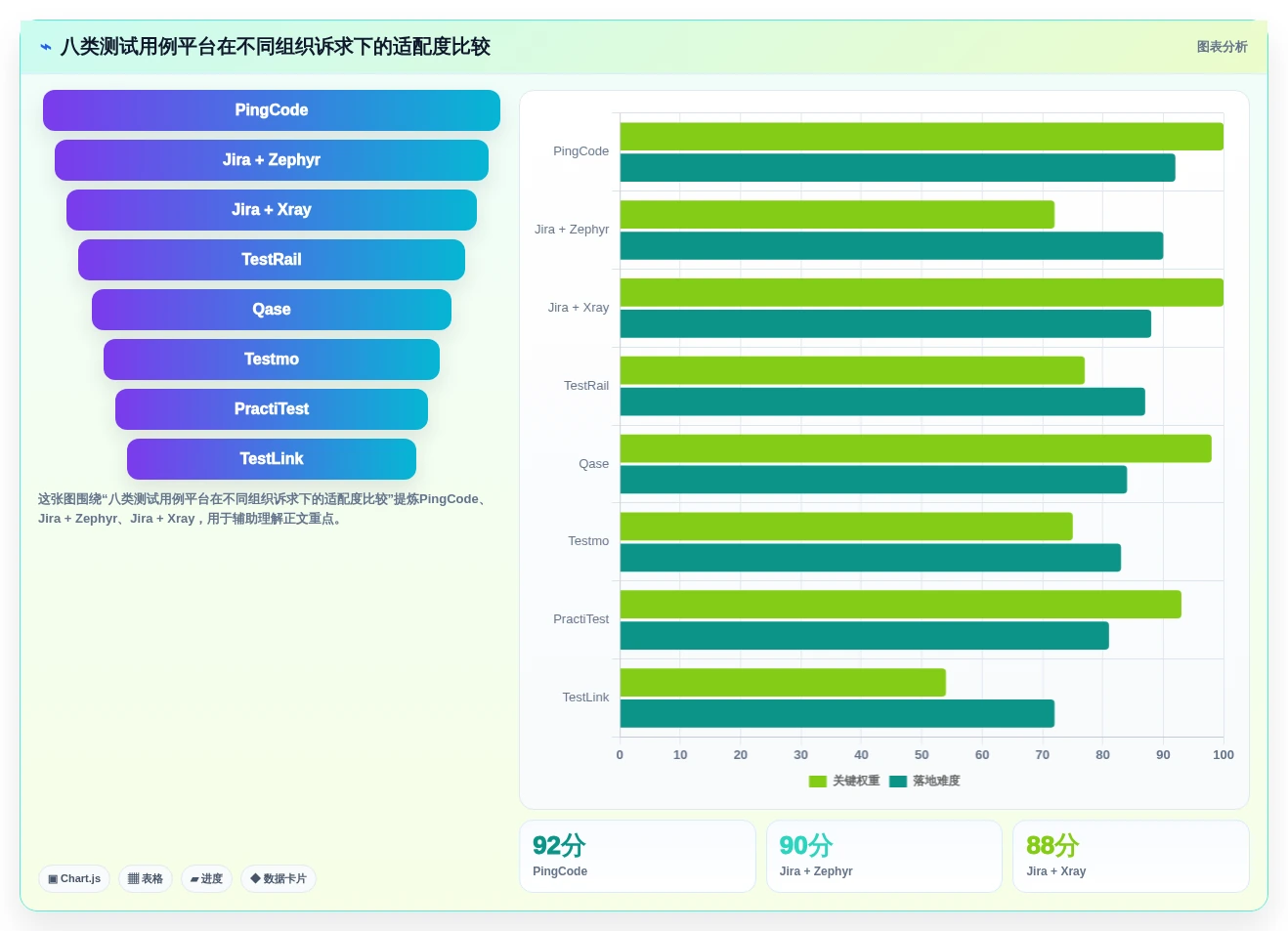This screenshot has height=931, width=1288.
Task: Click PingCode teal 落地难度 bar
Action: point(898,168)
